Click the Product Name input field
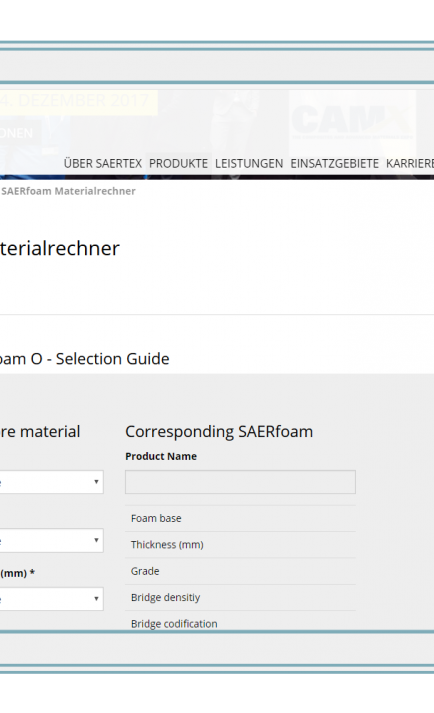 point(240,482)
